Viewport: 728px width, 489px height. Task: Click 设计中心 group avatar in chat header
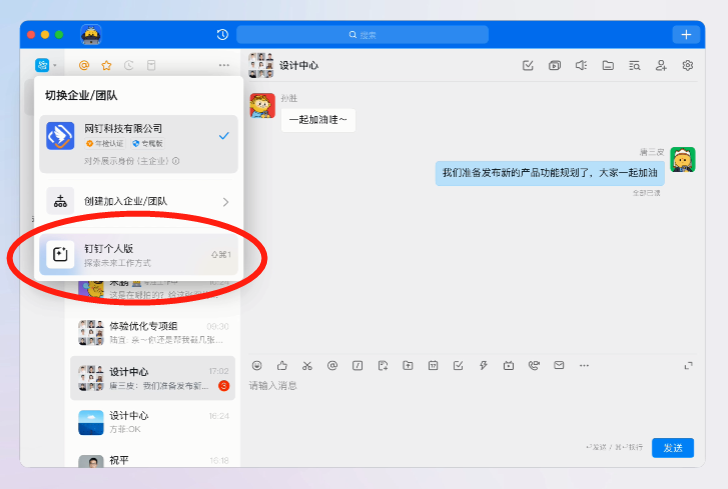261,65
